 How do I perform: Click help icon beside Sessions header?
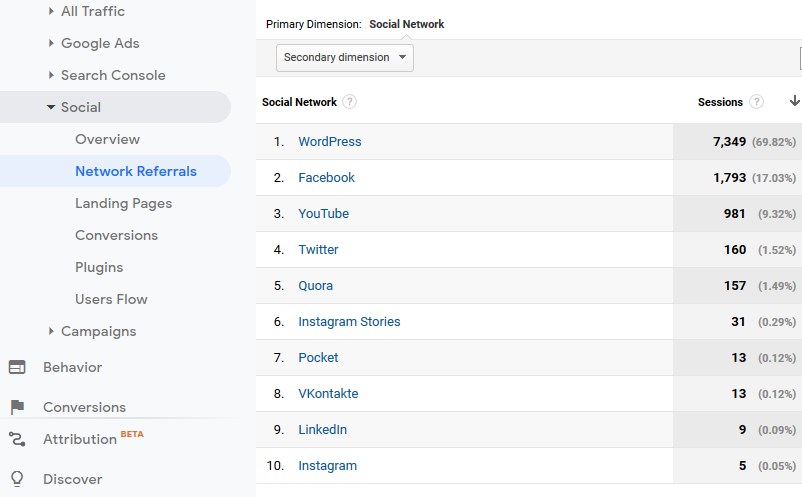click(756, 102)
